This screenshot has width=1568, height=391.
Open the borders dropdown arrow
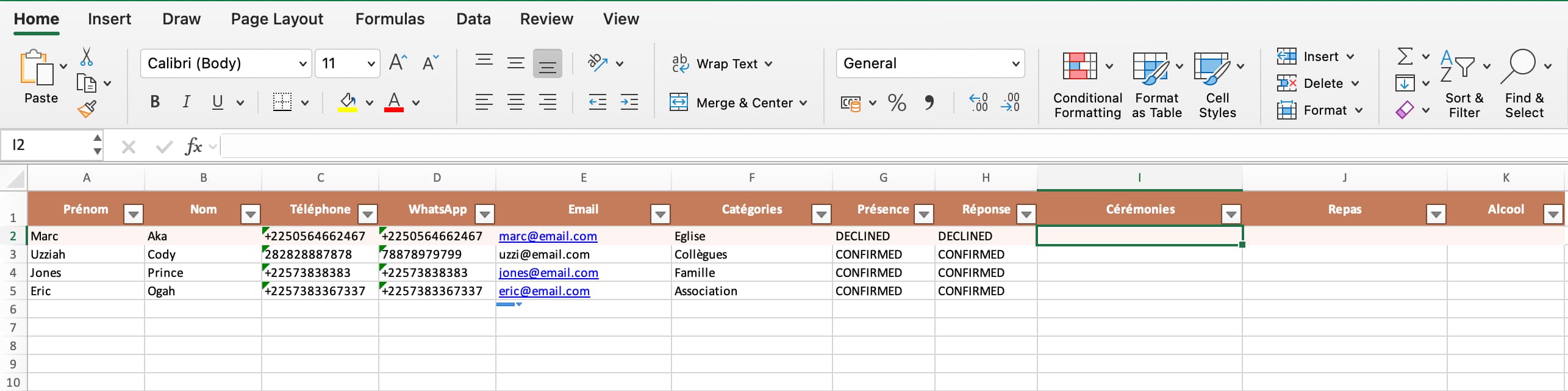coord(305,102)
